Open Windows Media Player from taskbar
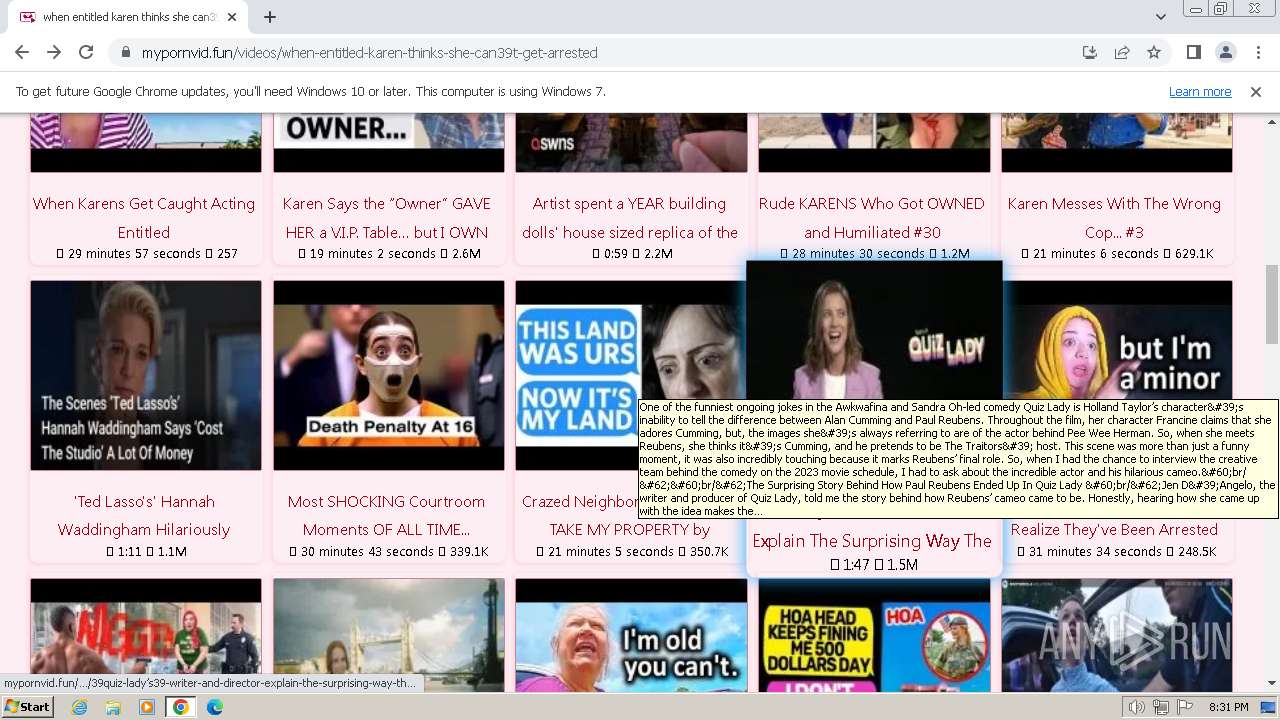The height and width of the screenshot is (720, 1280). click(x=147, y=707)
